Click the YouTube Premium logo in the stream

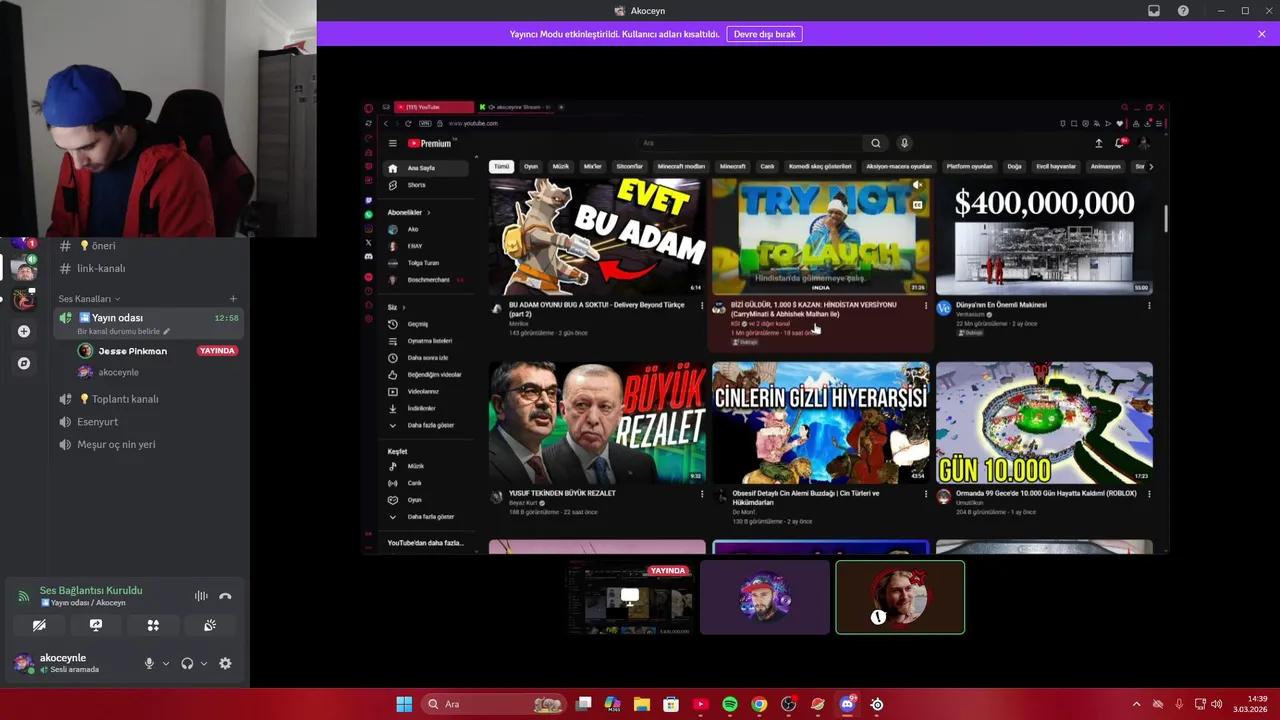point(430,143)
